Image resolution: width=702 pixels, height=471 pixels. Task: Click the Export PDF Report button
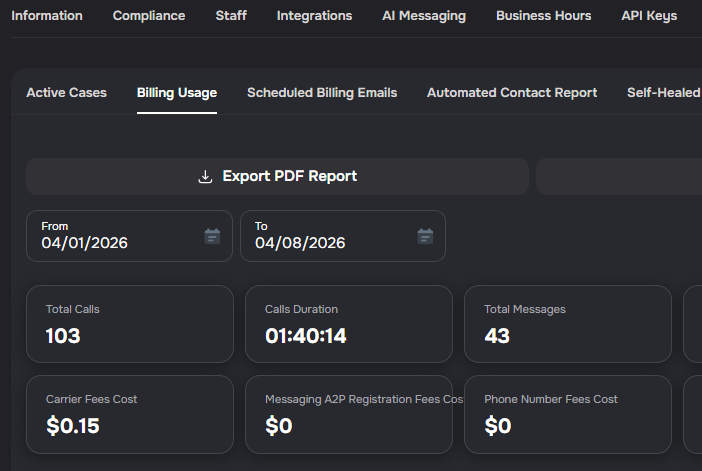click(x=277, y=176)
